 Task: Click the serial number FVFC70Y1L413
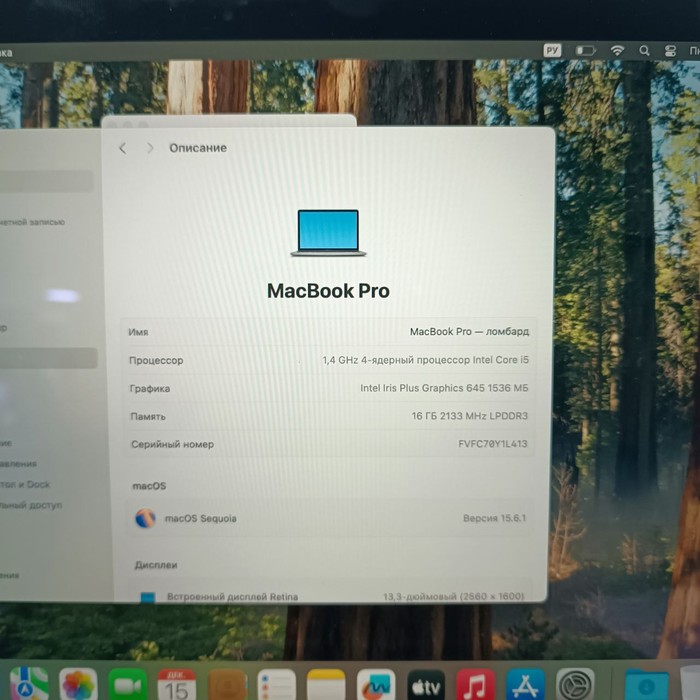[492, 444]
